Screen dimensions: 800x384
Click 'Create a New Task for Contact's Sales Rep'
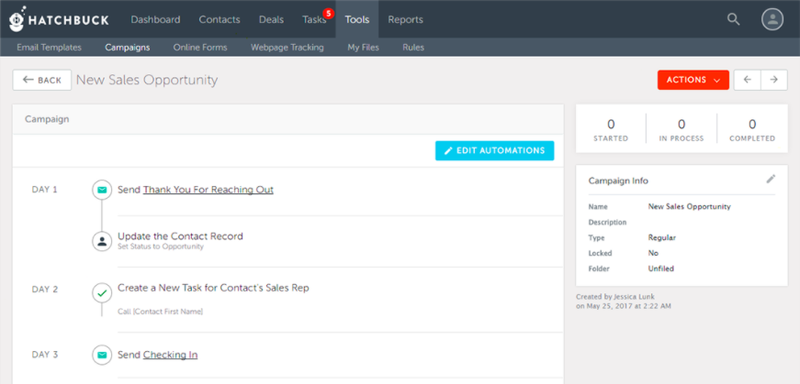213,288
